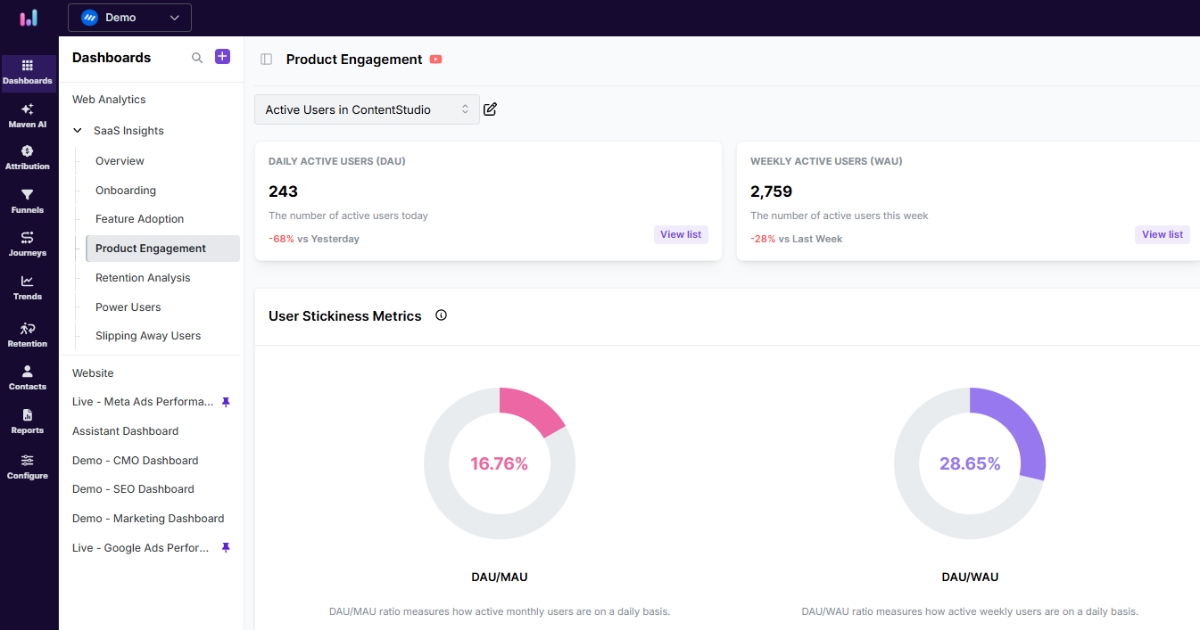Screen dimensions: 1200x630
Task: Click the DAU/WAU purple donut segment
Action: [x=1022, y=428]
